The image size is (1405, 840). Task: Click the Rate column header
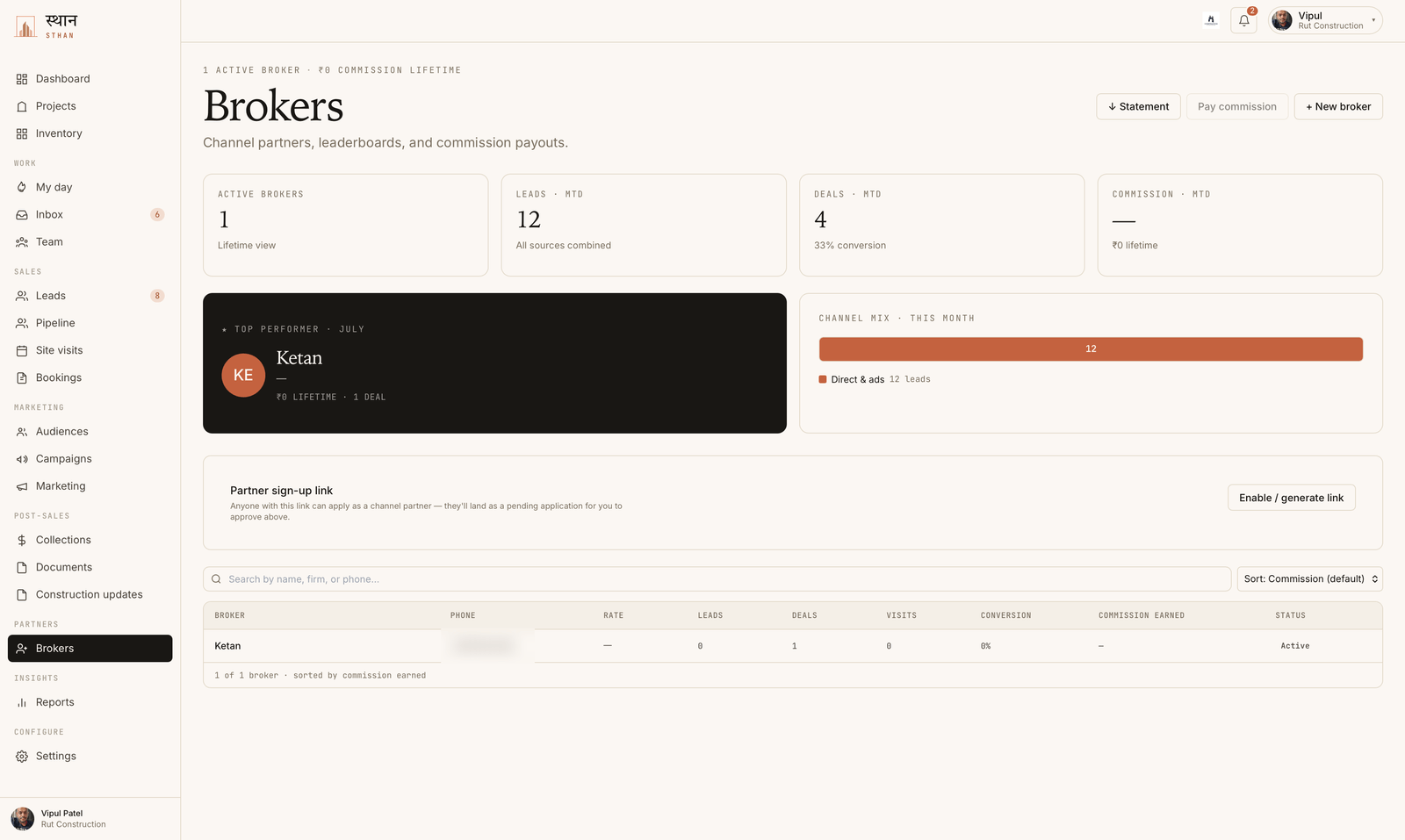[613, 615]
